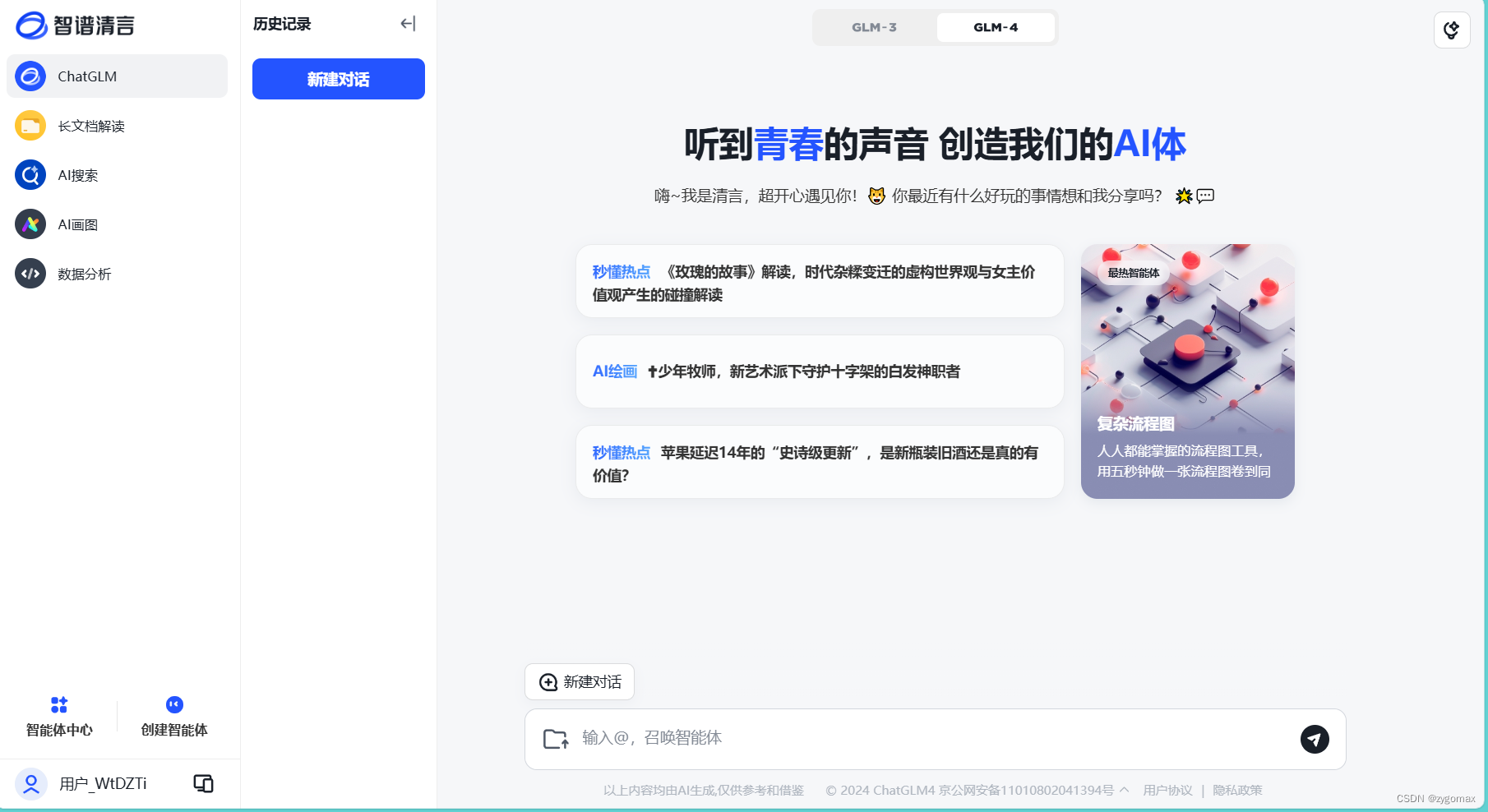Switch to the GLM-4 model tab
Screen dimensions: 1488x812
pyautogui.click(x=996, y=27)
